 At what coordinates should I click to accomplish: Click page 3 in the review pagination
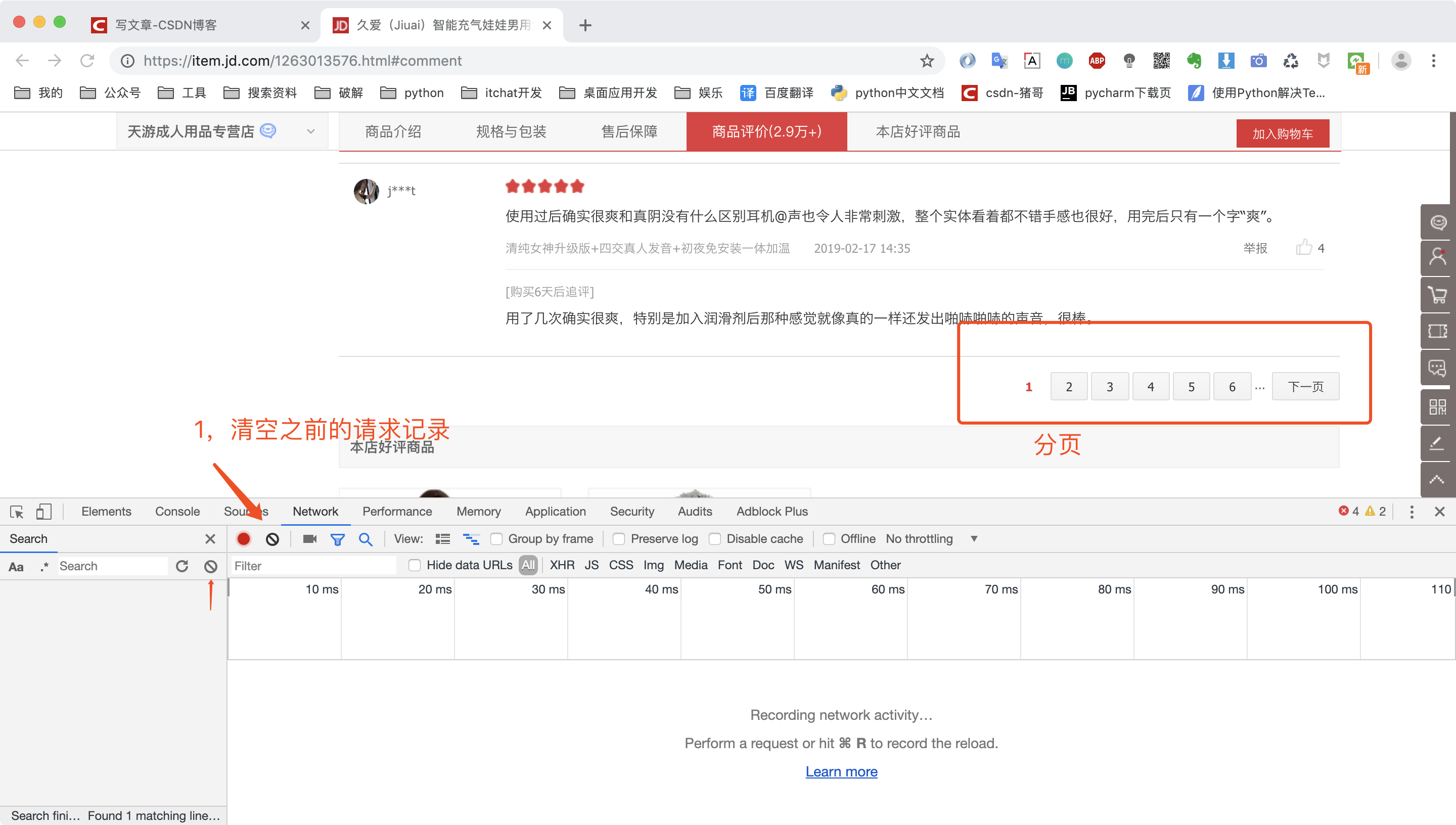click(x=1109, y=386)
